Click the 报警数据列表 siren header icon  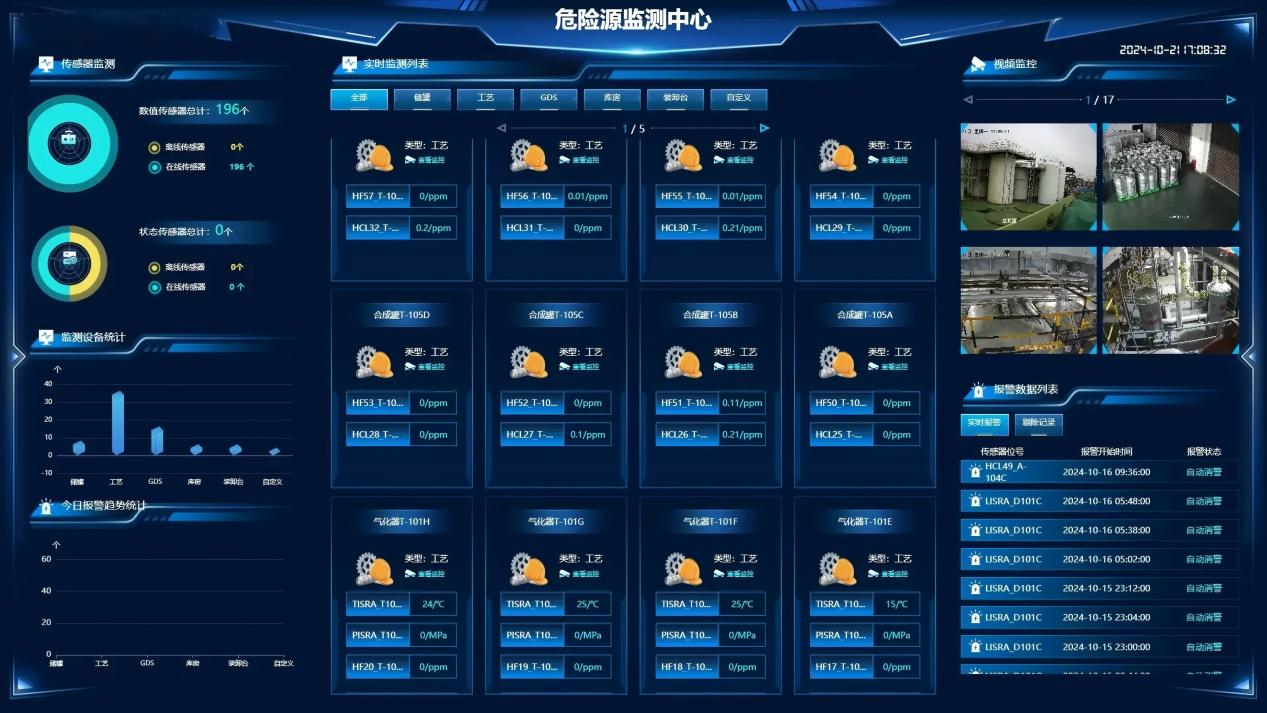tap(978, 390)
